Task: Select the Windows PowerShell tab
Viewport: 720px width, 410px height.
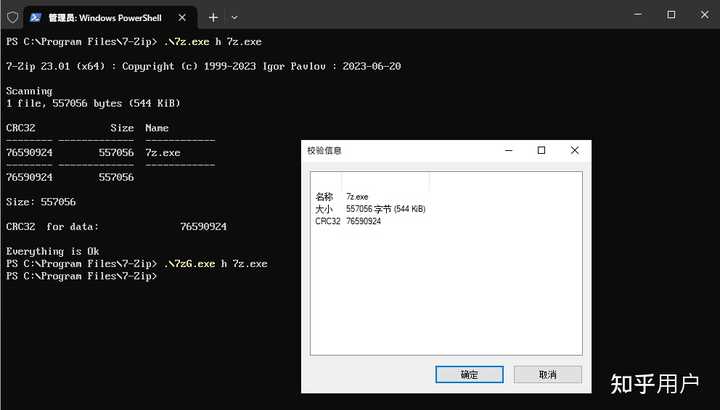Action: [x=110, y=17]
